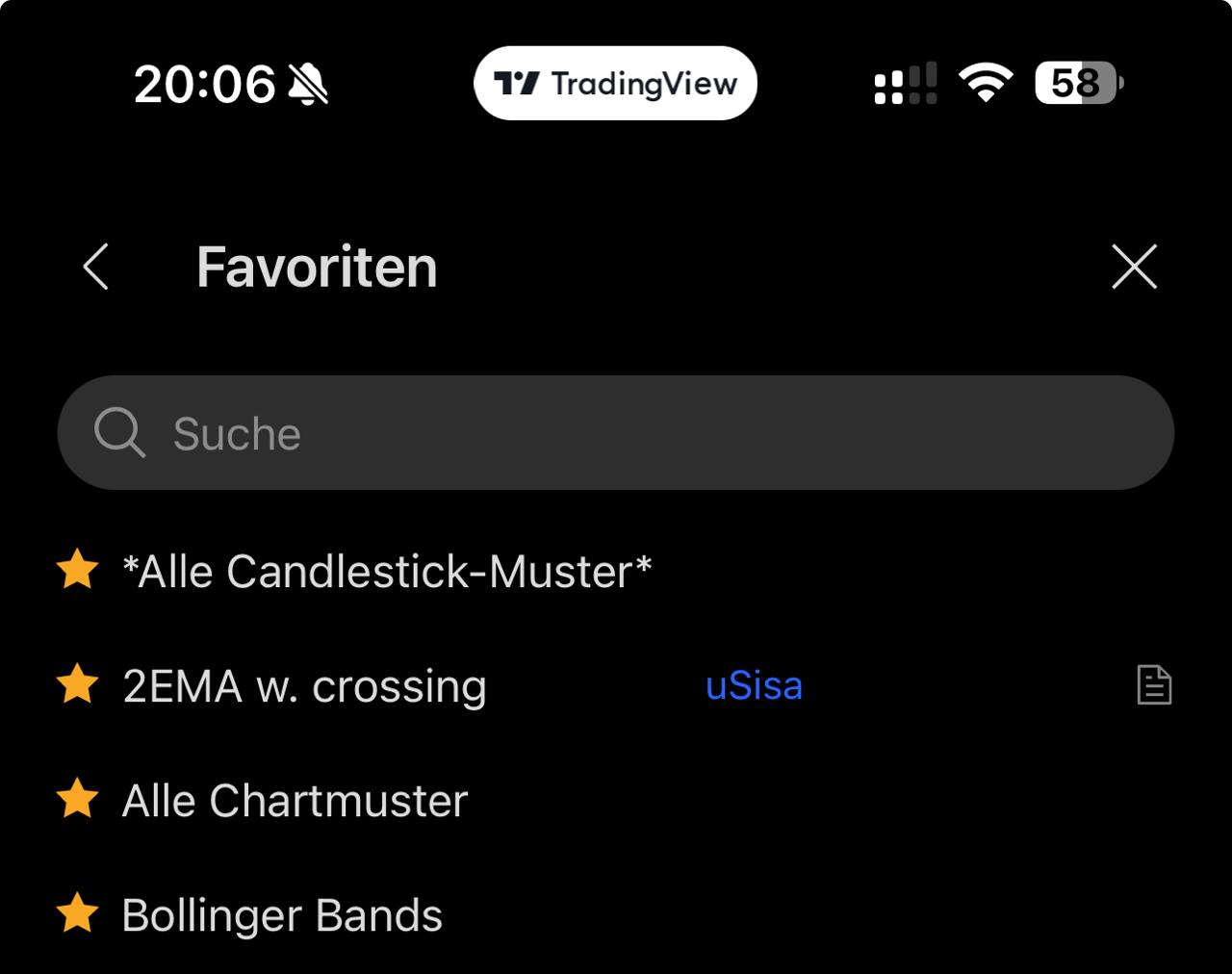This screenshot has width=1232, height=974.
Task: Select Bollinger Bands indicator
Action: pos(282,915)
